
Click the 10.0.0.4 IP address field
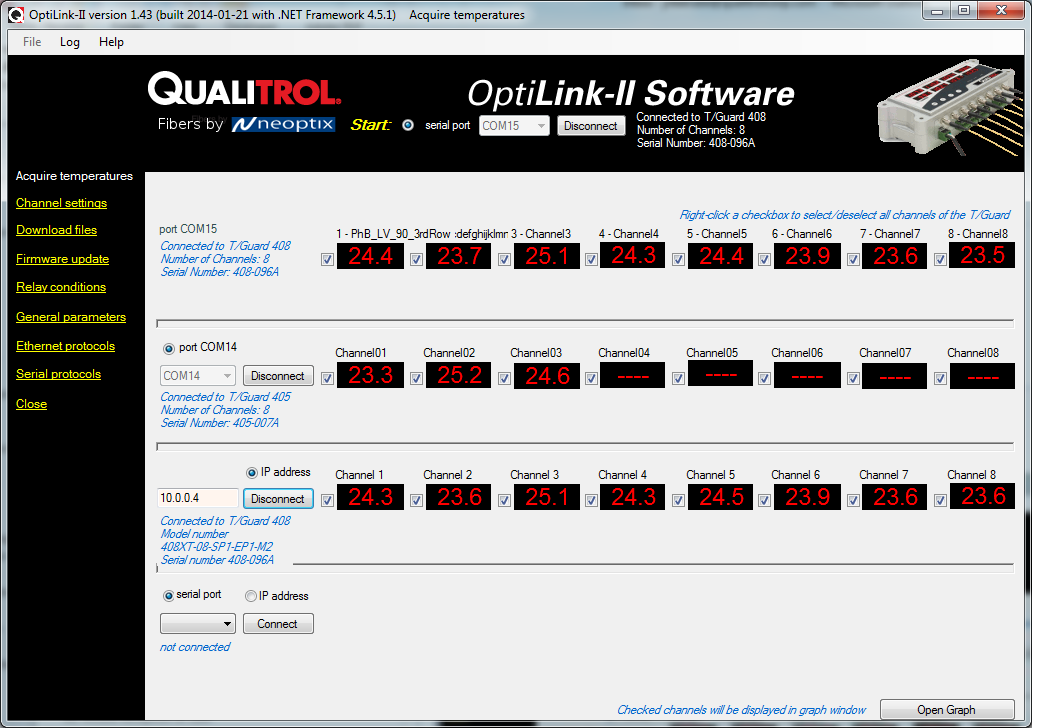(x=198, y=499)
